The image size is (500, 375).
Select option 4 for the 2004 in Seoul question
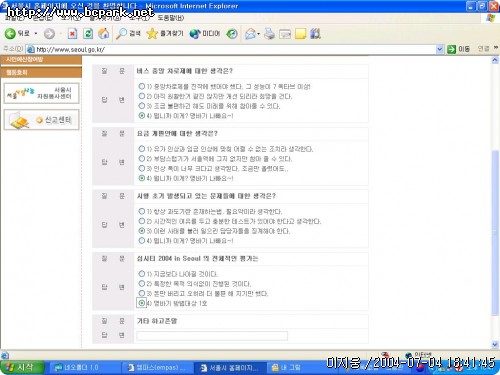pos(141,303)
